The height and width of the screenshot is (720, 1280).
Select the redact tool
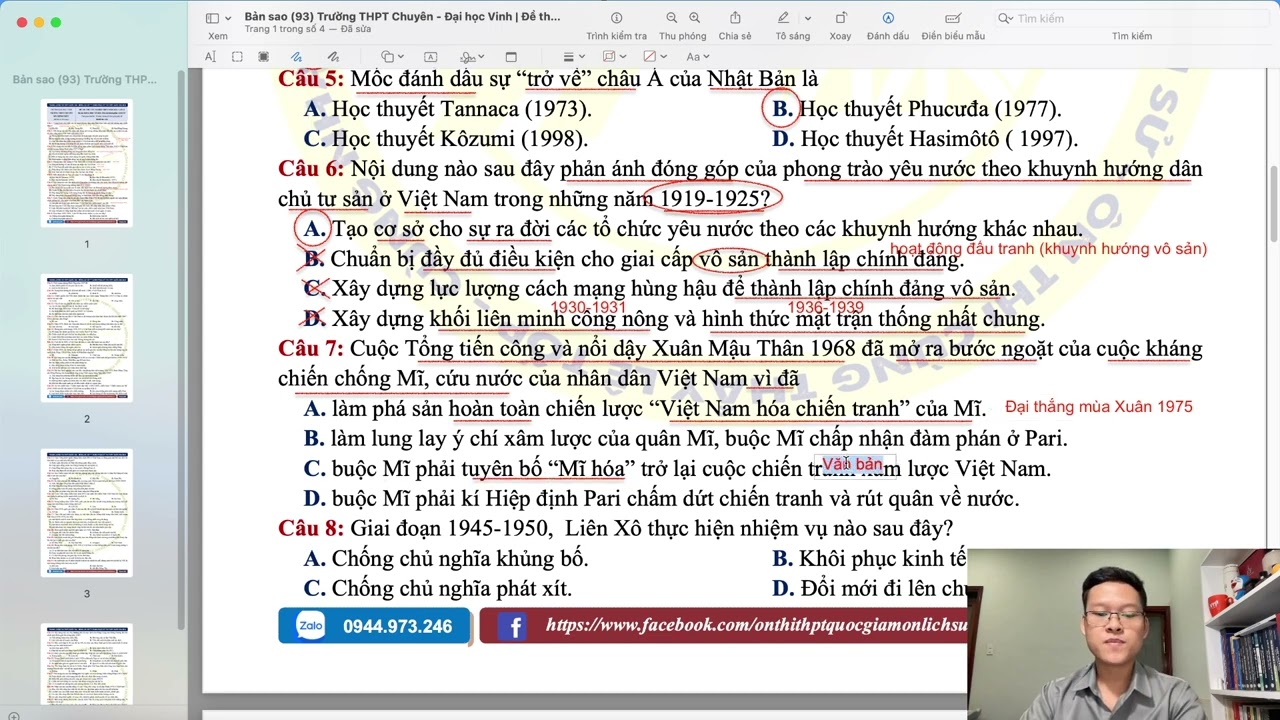coord(264,57)
